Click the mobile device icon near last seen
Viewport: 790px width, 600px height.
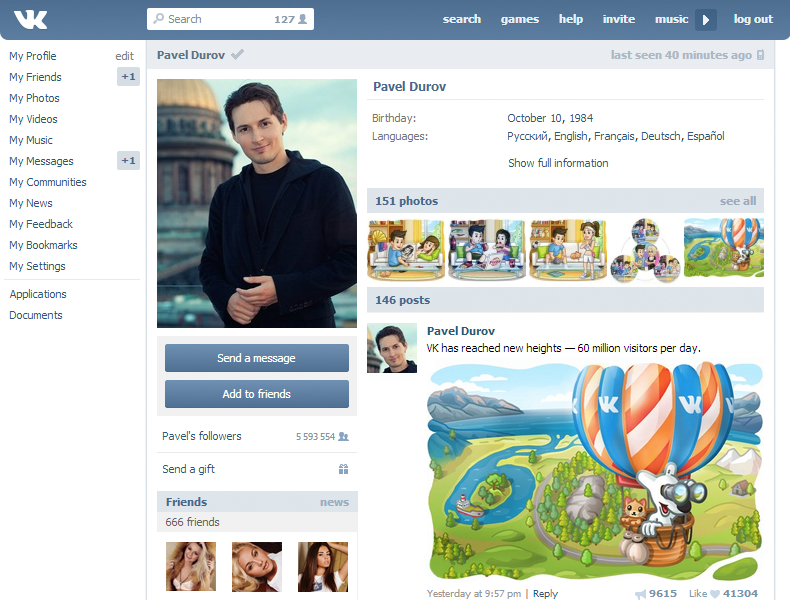(x=761, y=55)
